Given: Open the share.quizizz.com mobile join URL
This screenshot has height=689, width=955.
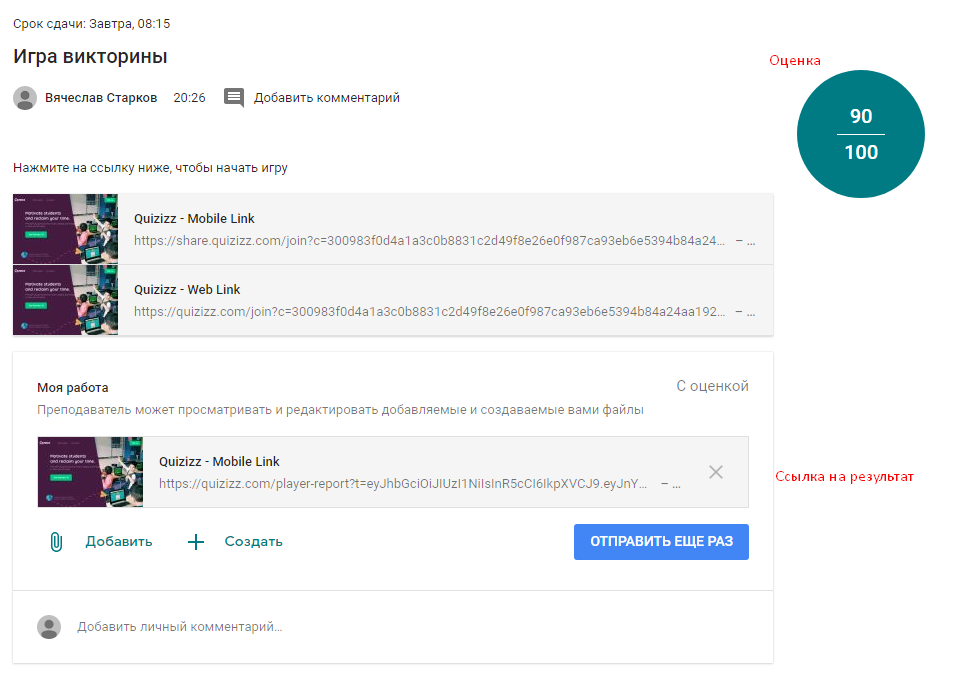Looking at the screenshot, I should [x=429, y=241].
